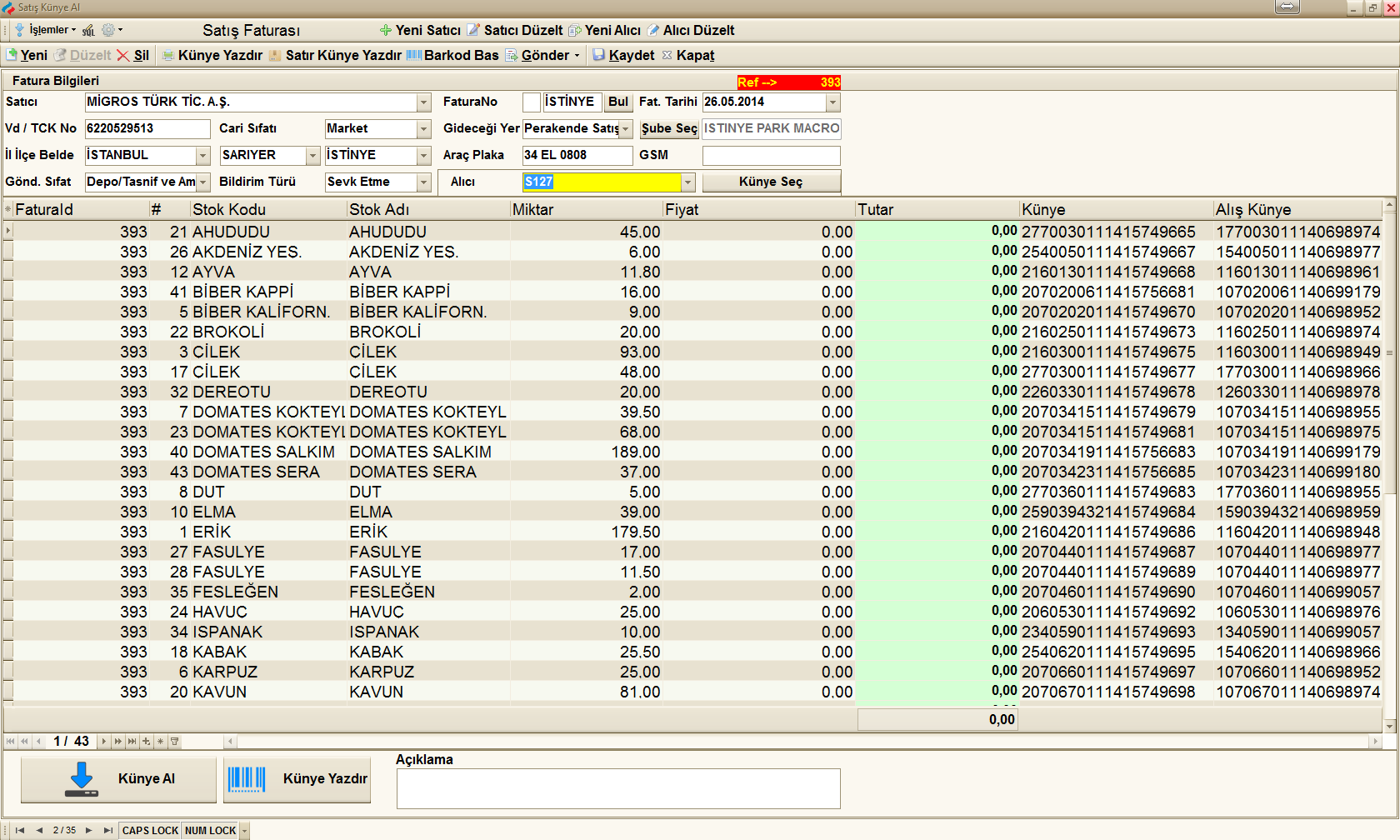Go to first row in grid navigator
Screen dimensions: 1400x840
point(10,741)
